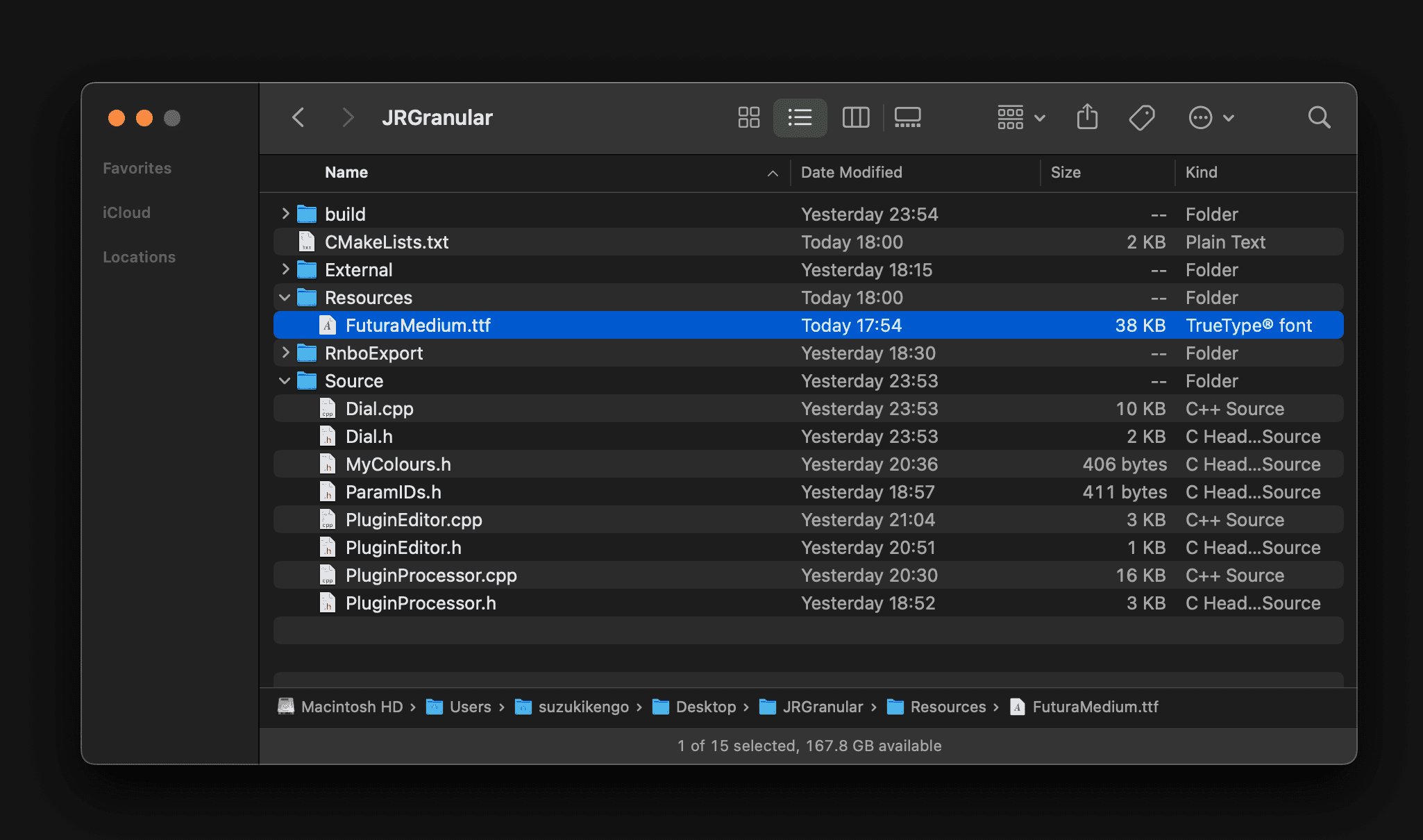This screenshot has height=840, width=1423.
Task: Sort by Date Modified column
Action: coord(851,172)
